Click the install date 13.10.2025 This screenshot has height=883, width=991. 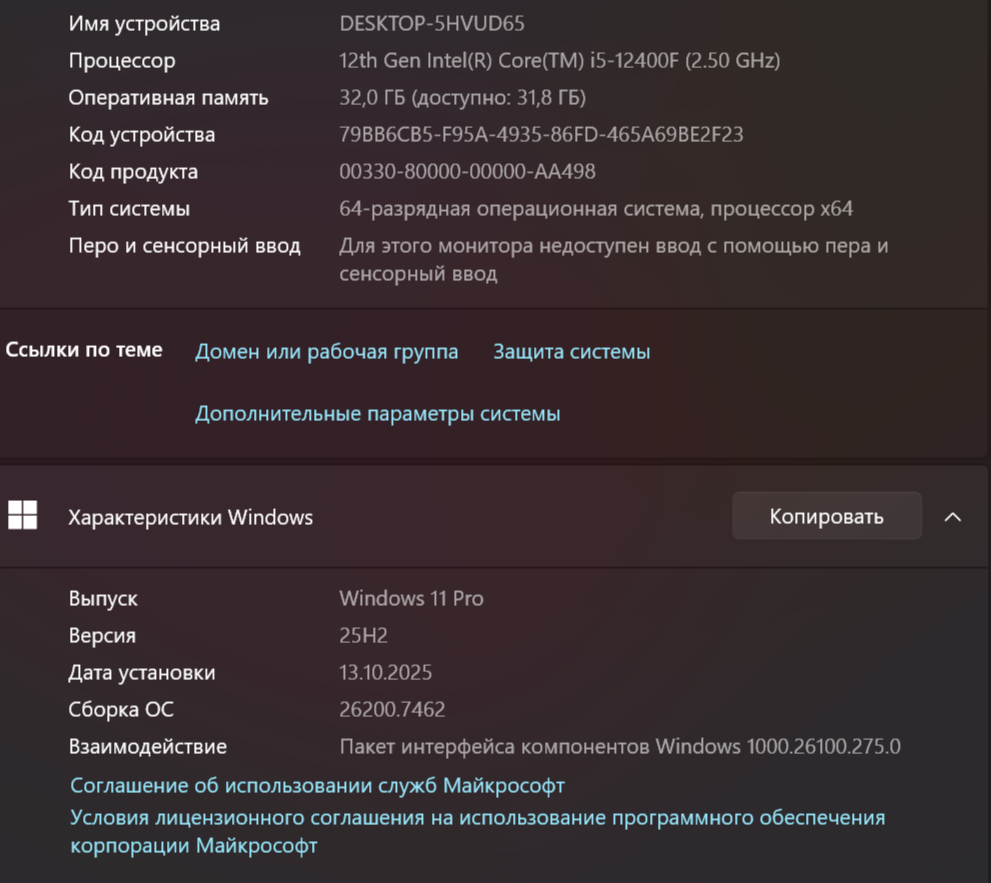click(x=385, y=673)
